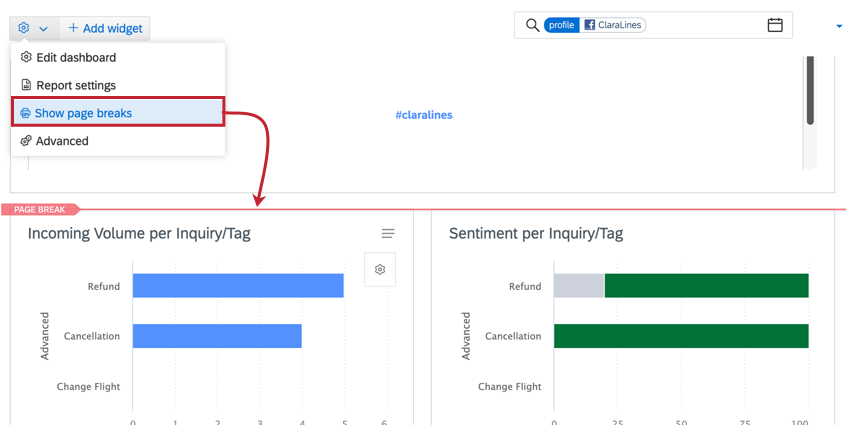Click the Incoming Volume widget gear icon

[380, 269]
